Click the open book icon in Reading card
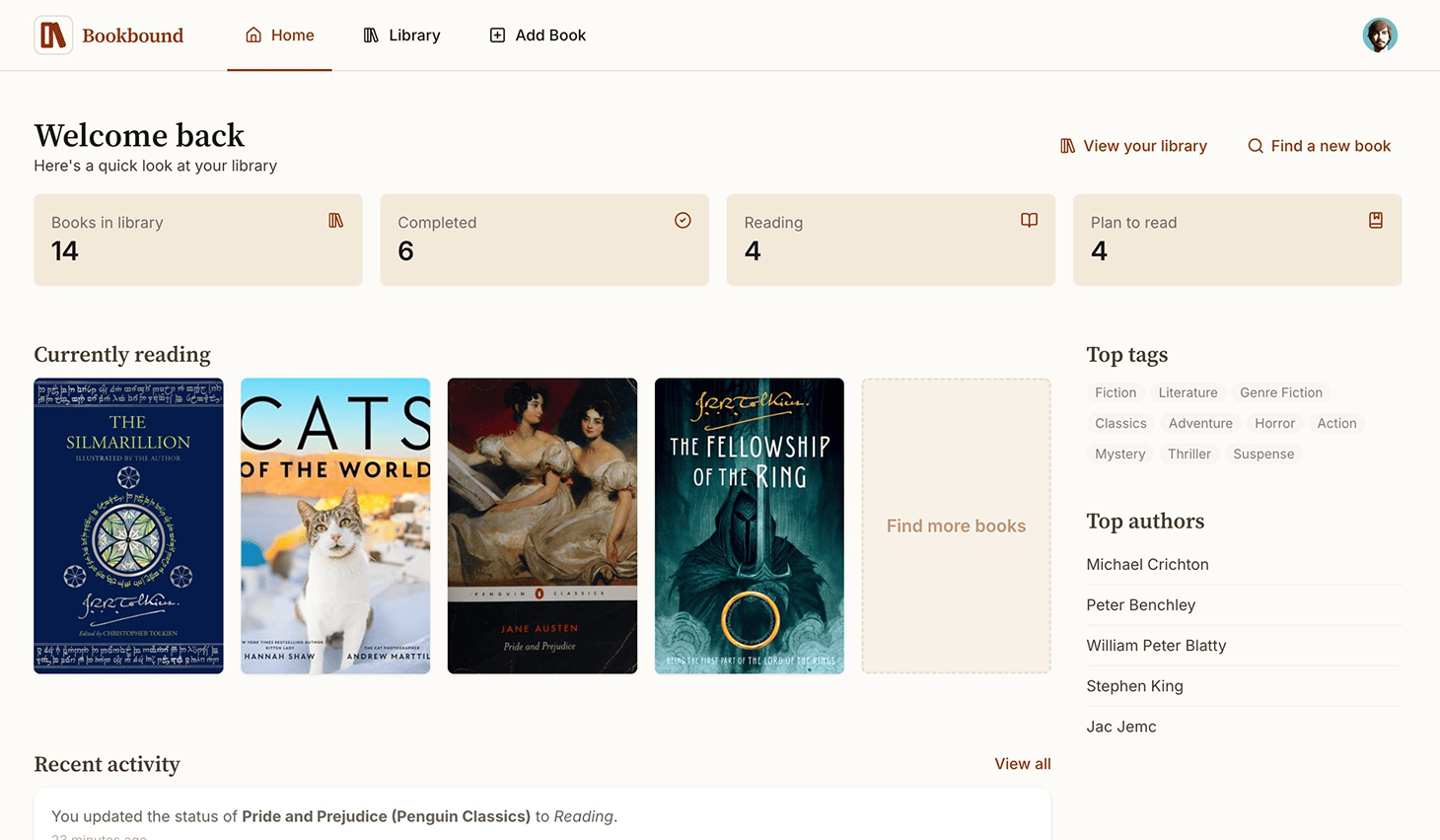 click(1029, 221)
